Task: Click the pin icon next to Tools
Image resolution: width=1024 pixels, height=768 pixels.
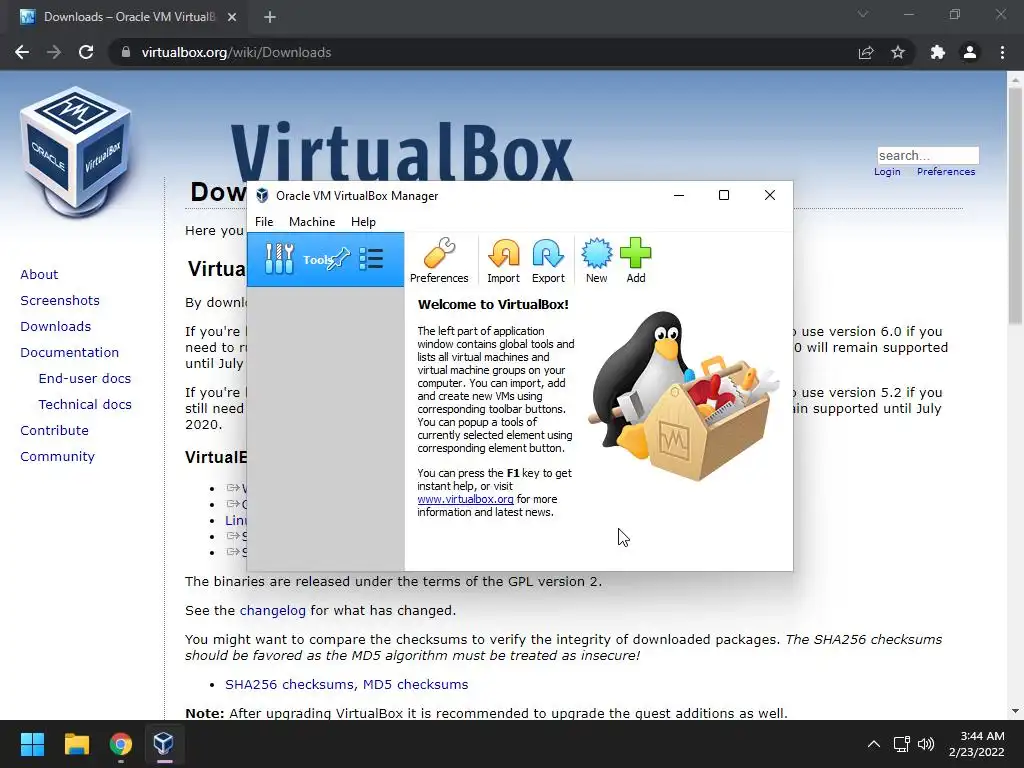Action: (340, 259)
